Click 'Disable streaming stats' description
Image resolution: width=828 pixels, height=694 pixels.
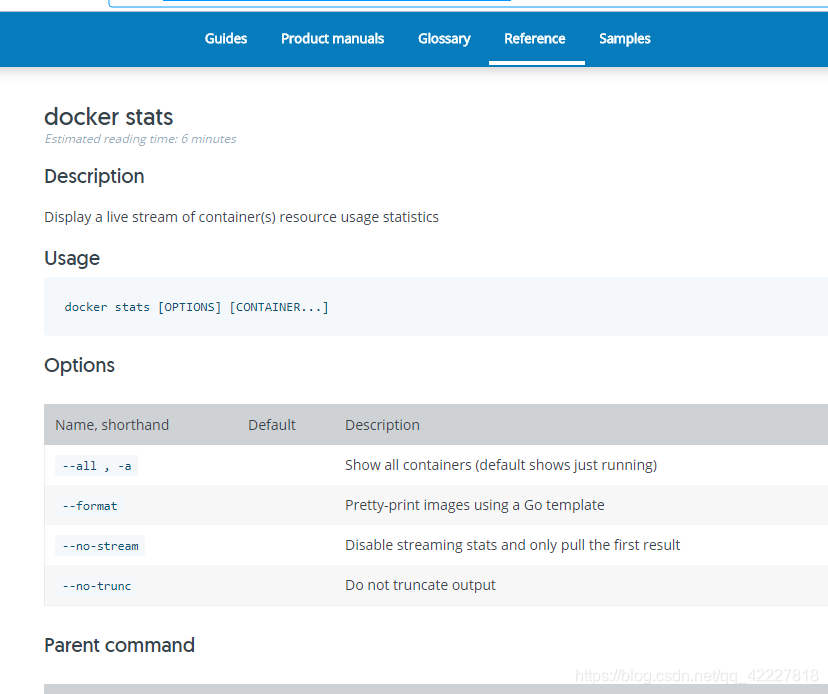coord(513,545)
